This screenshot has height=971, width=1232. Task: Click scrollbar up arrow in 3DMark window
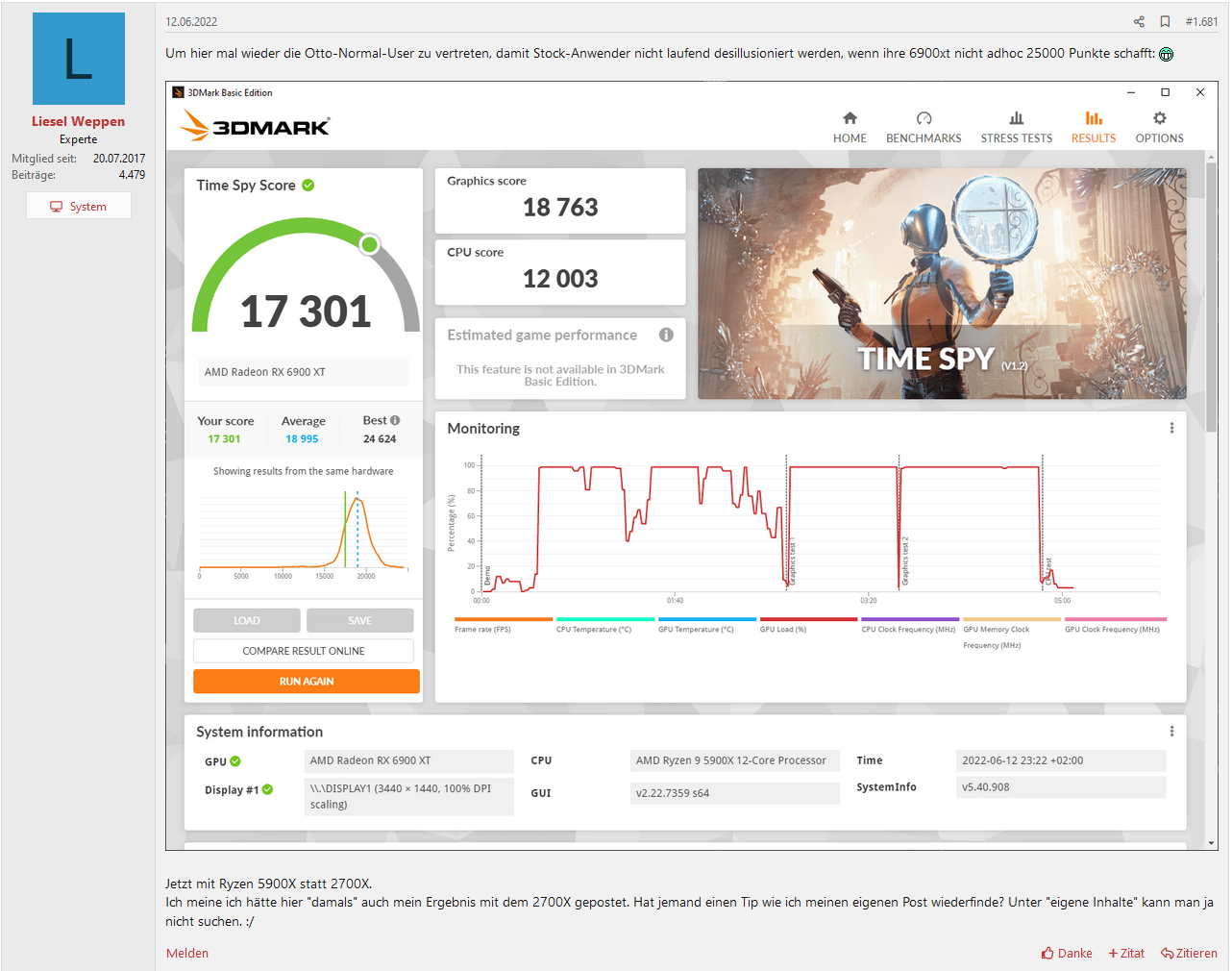1212,157
